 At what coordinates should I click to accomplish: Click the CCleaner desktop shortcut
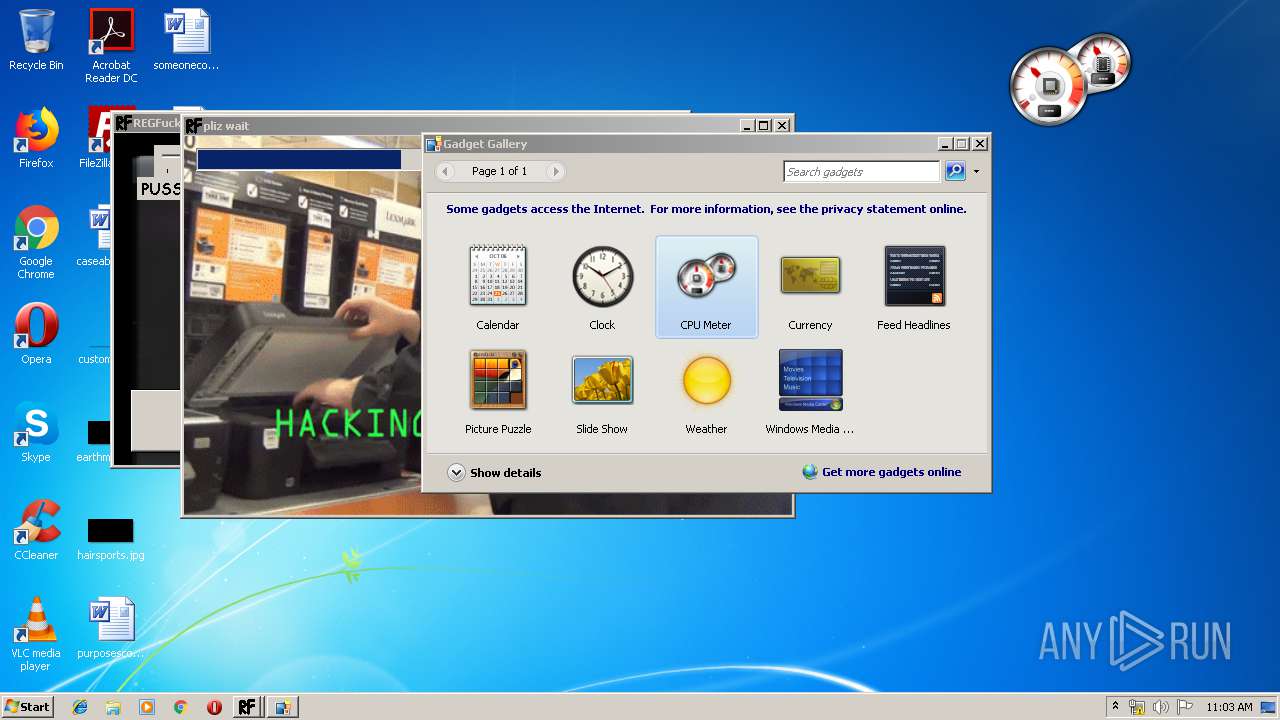(x=36, y=530)
